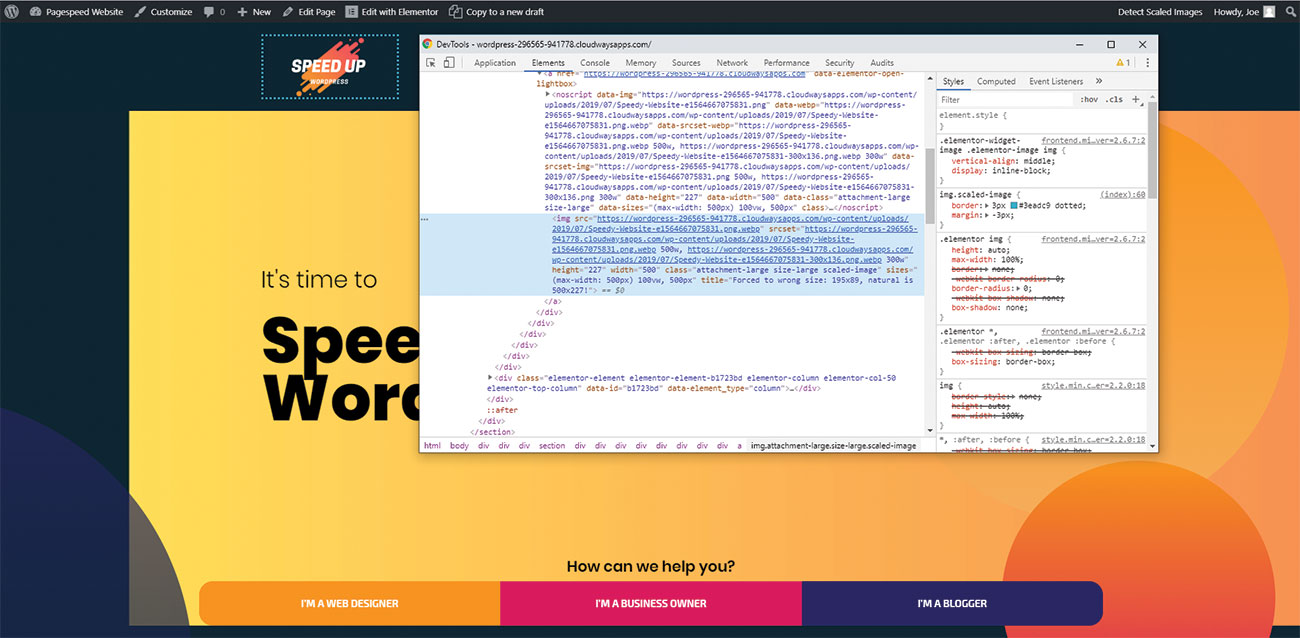Click the yellow warning count icon

point(1123,63)
